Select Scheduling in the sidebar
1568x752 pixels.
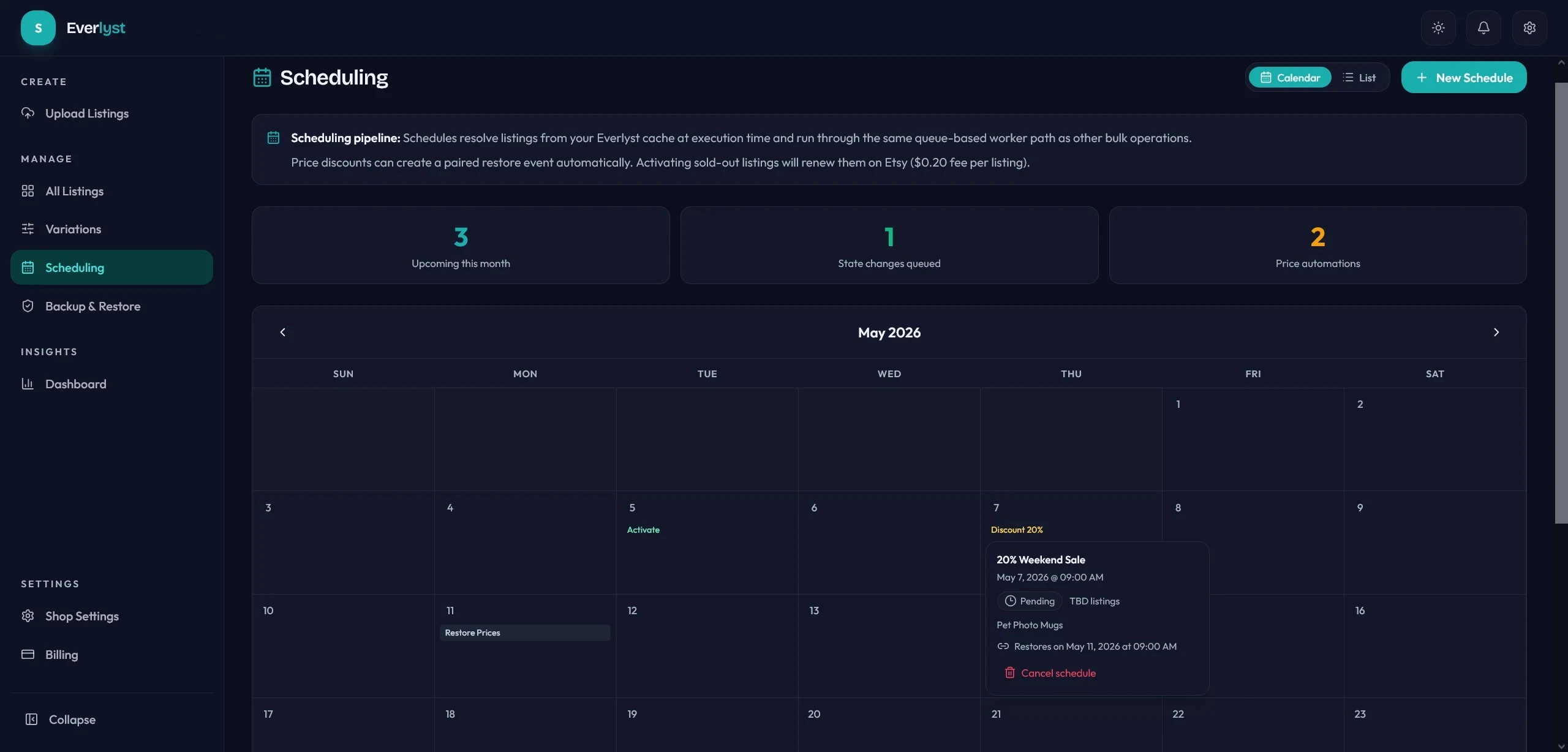(111, 268)
